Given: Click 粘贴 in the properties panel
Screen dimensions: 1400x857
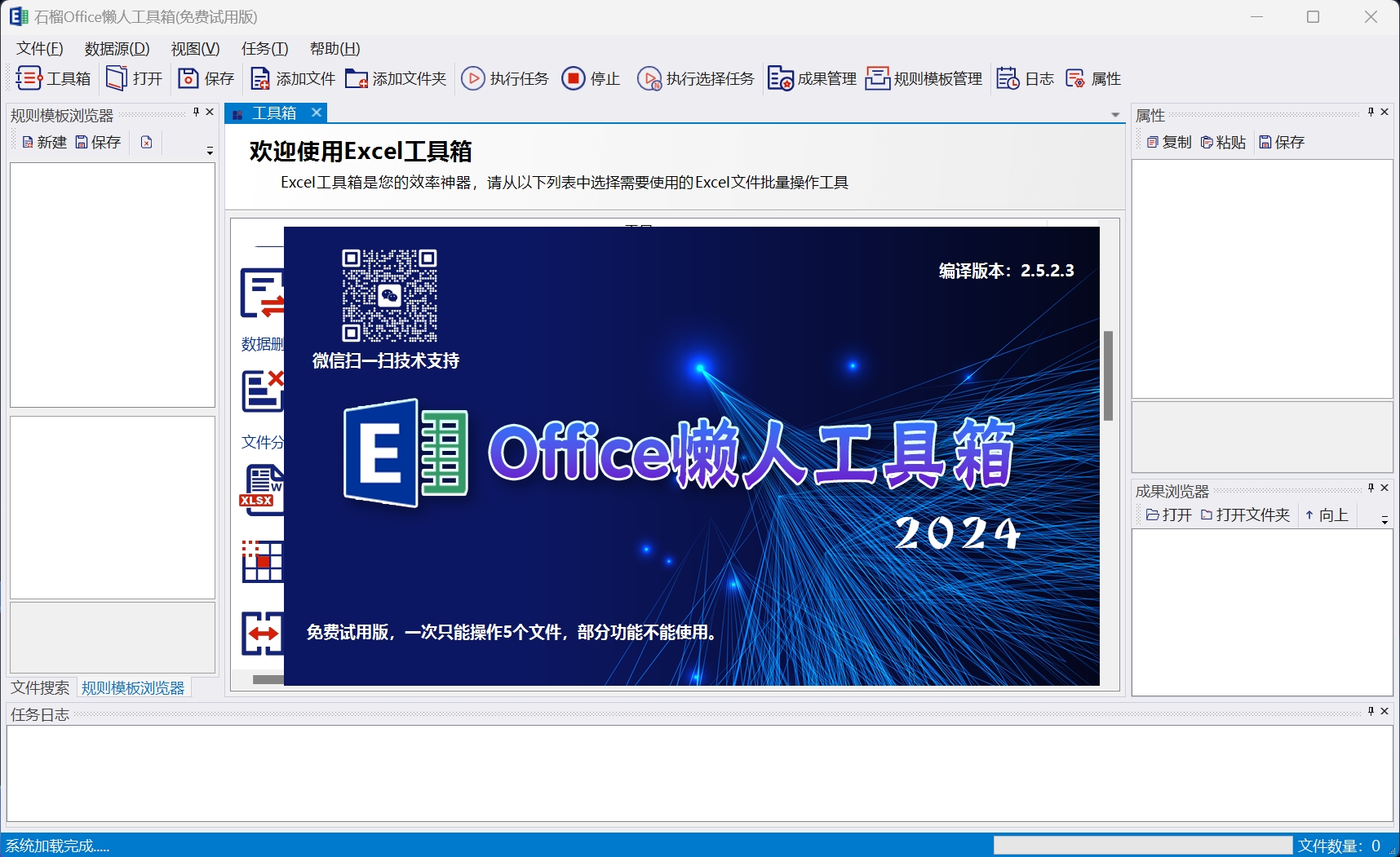Looking at the screenshot, I should tap(1223, 142).
